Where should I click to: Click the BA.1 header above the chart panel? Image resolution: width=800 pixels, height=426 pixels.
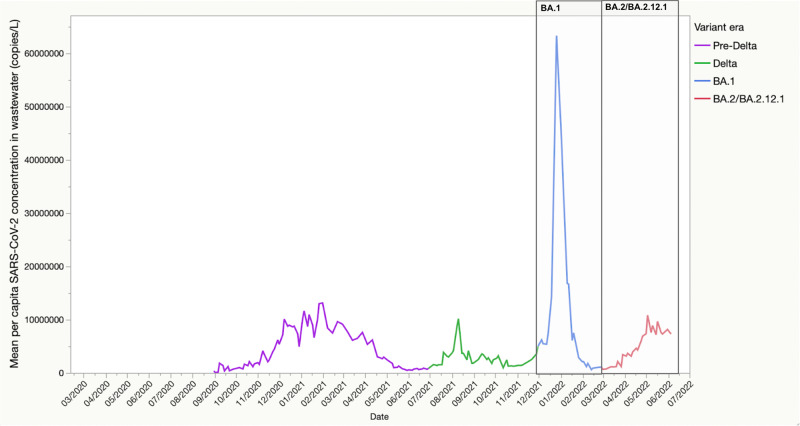pyautogui.click(x=550, y=7)
